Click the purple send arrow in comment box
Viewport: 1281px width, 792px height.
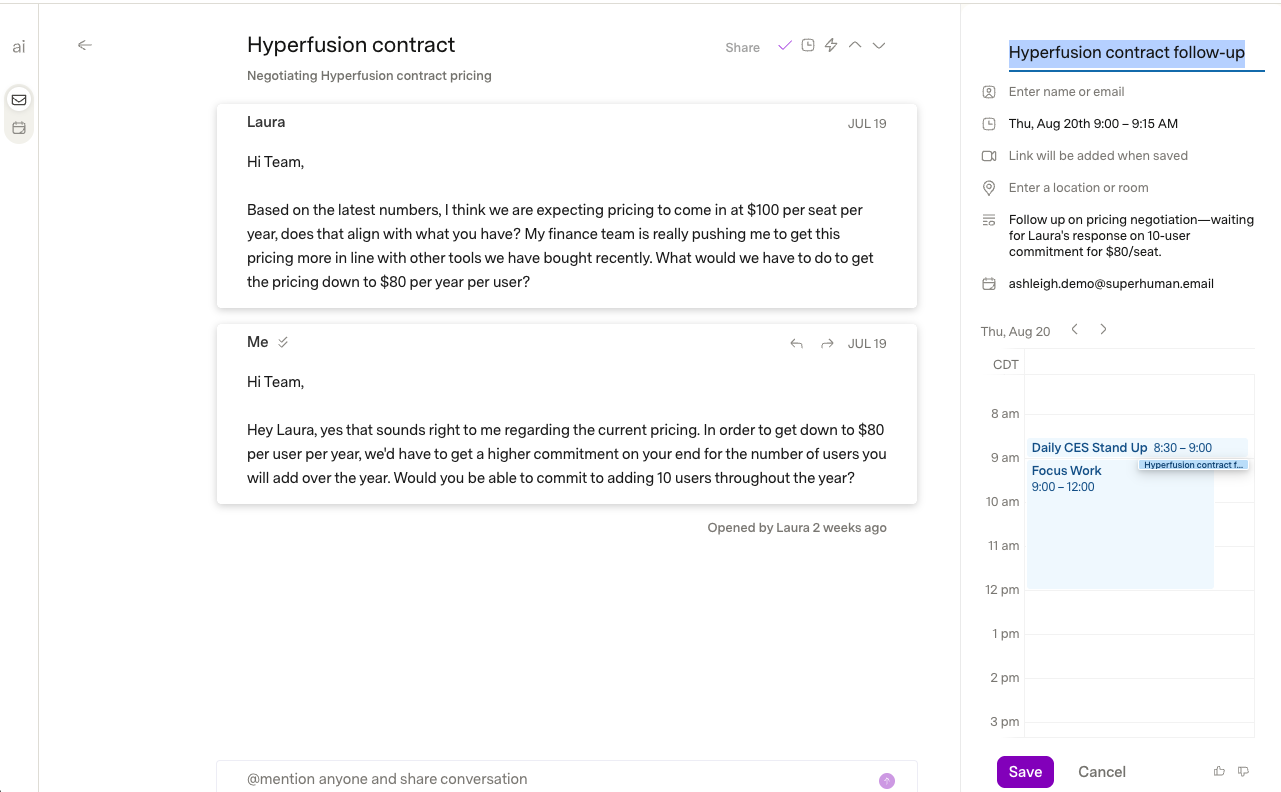[887, 781]
